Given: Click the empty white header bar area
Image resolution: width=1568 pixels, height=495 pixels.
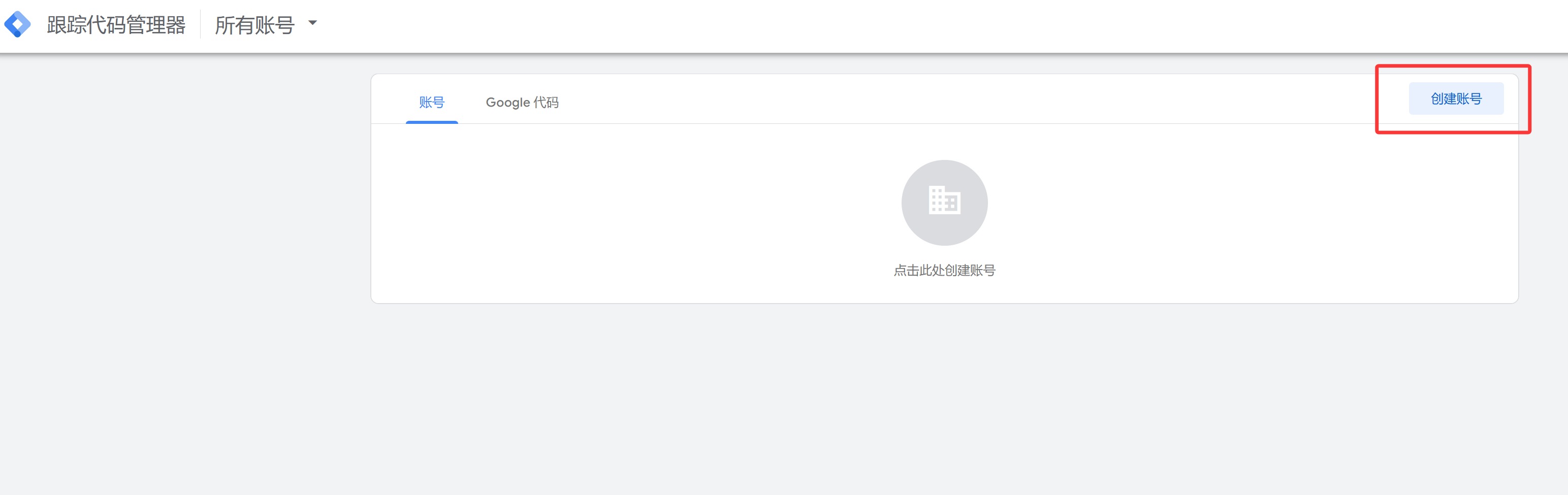Looking at the screenshot, I should pyautogui.click(x=913, y=25).
